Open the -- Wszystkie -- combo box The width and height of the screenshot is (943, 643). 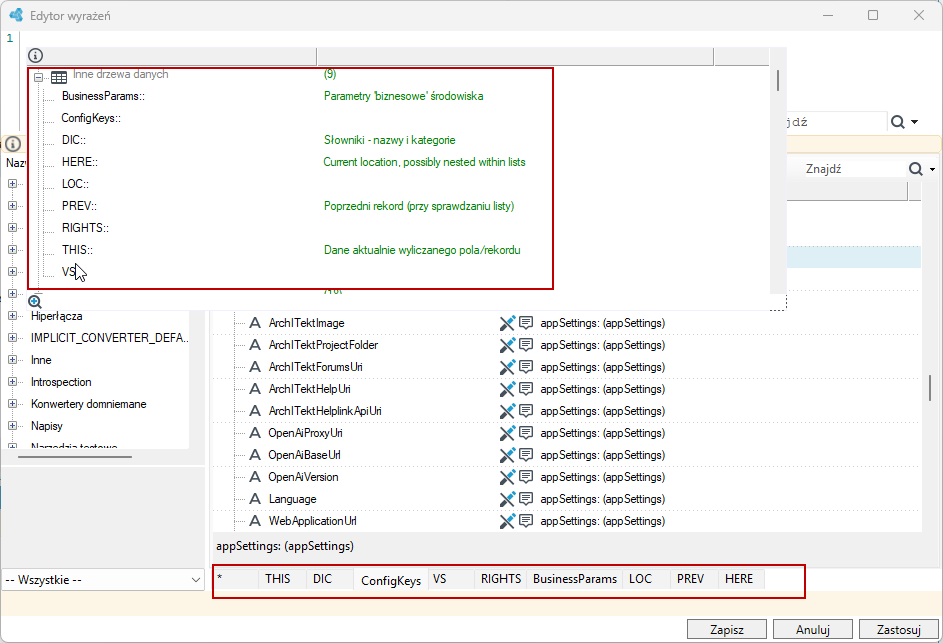(103, 580)
